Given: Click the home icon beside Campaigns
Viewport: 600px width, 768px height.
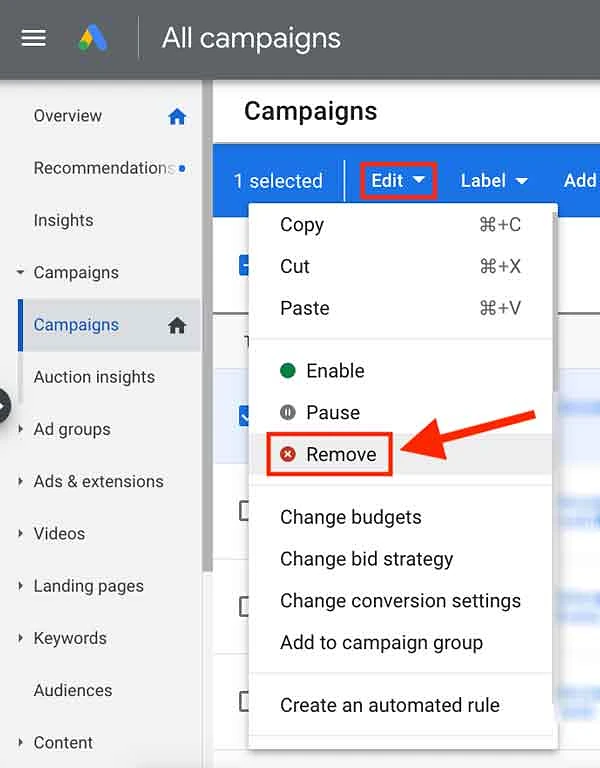Looking at the screenshot, I should [x=177, y=325].
